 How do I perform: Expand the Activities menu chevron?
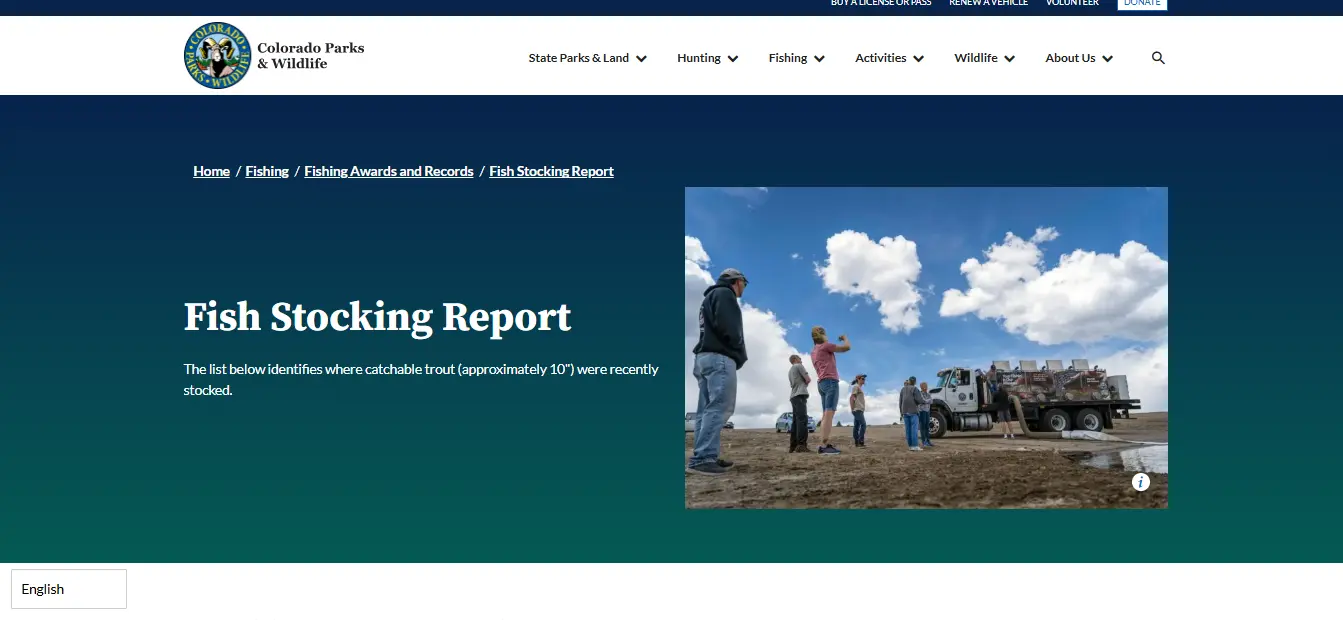tap(918, 58)
